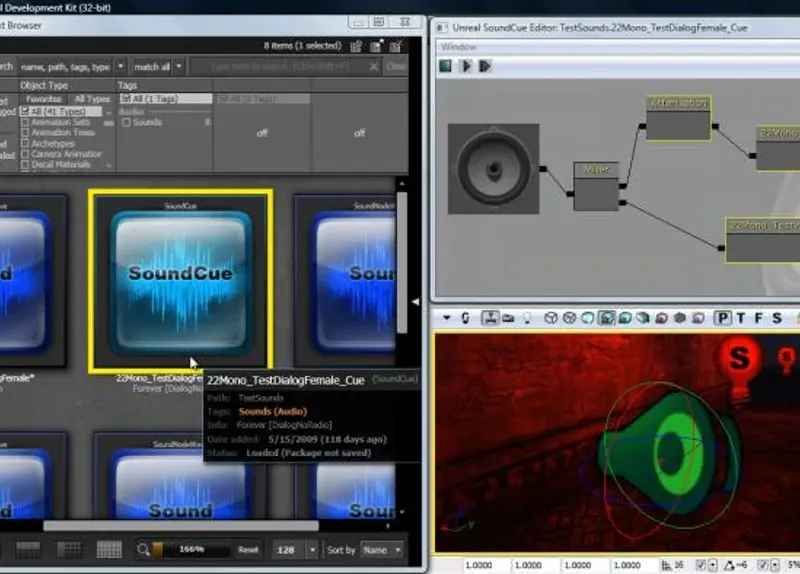Click the Reset zoom button
The height and width of the screenshot is (574, 800).
coord(248,550)
